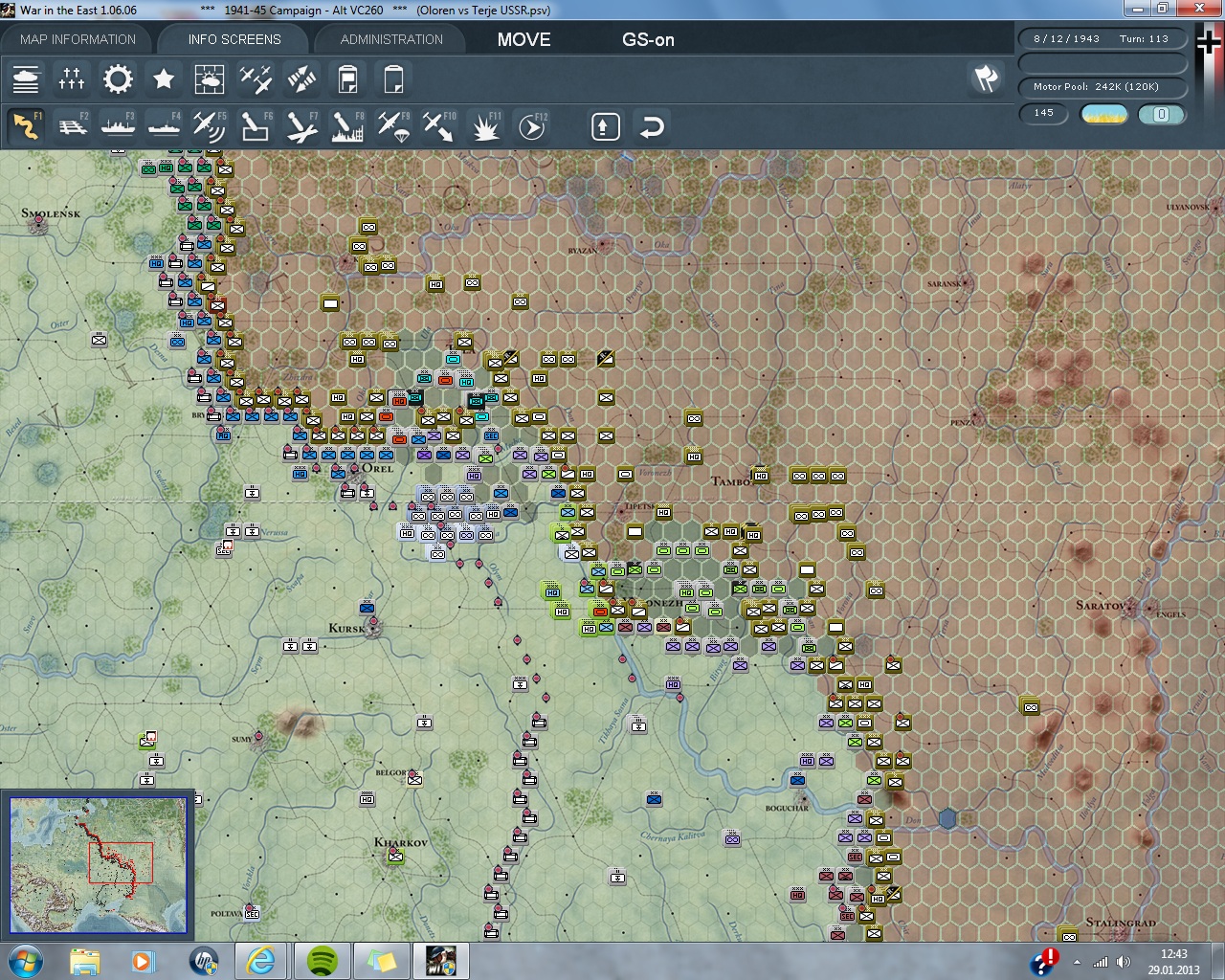
Task: Click the Stalingrad city label
Action: point(1121,923)
